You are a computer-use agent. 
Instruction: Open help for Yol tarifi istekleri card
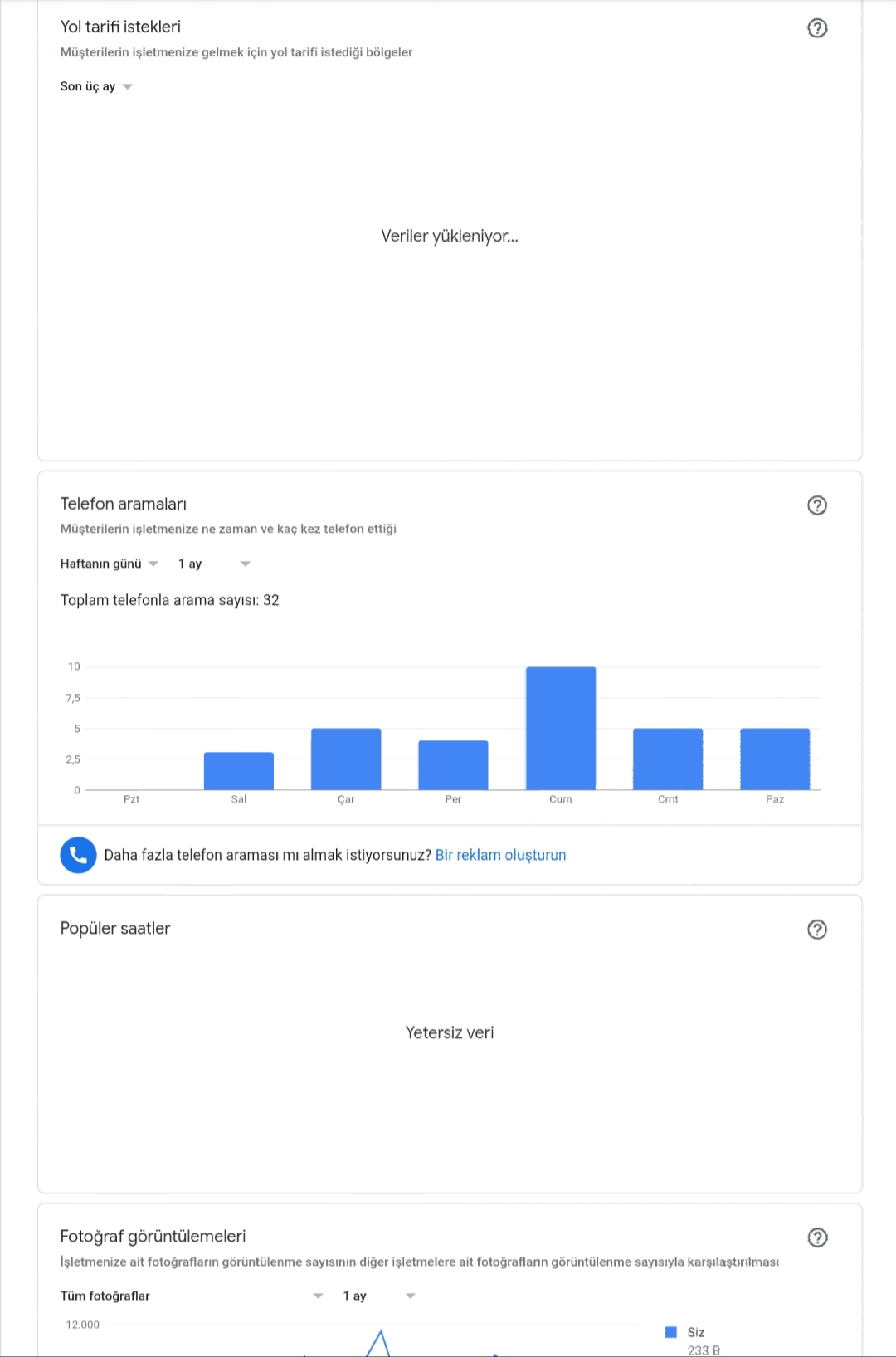[x=817, y=28]
